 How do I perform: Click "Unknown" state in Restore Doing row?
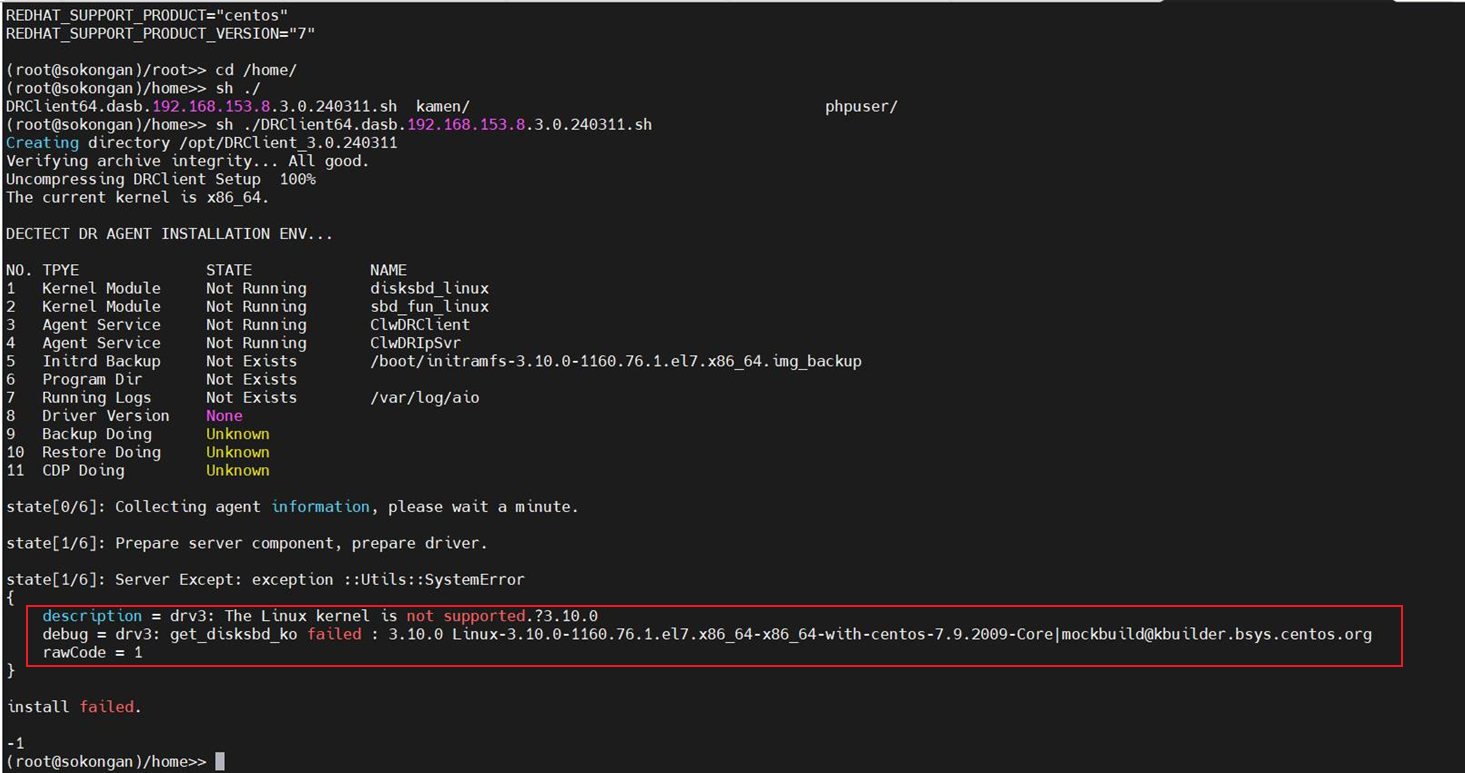click(x=238, y=452)
